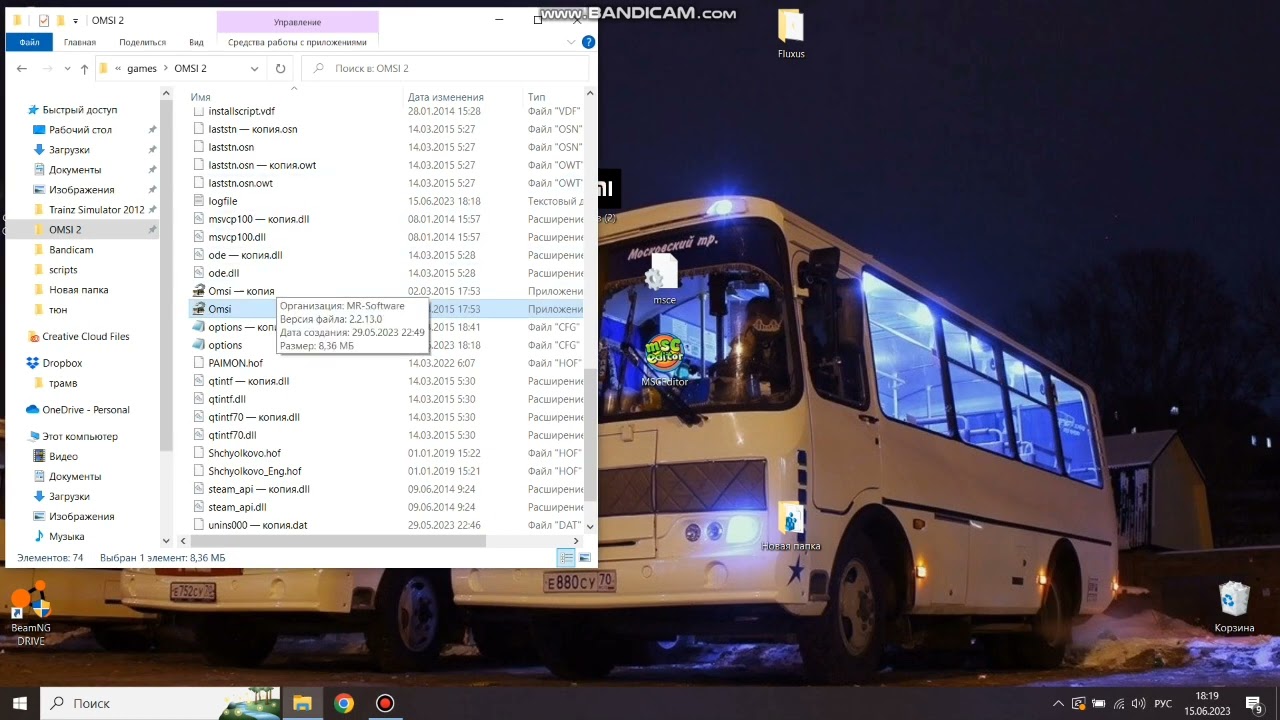The height and width of the screenshot is (720, 1280).
Task: Click the options CFG file icon
Action: pos(199,345)
